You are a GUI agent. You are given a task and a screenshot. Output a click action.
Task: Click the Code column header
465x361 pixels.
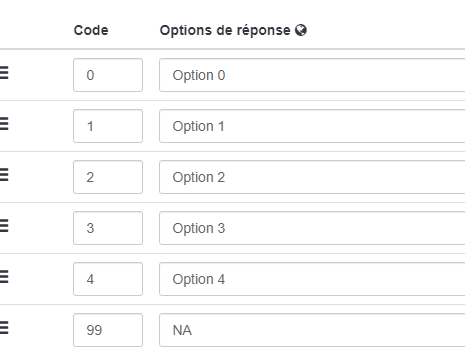(91, 30)
